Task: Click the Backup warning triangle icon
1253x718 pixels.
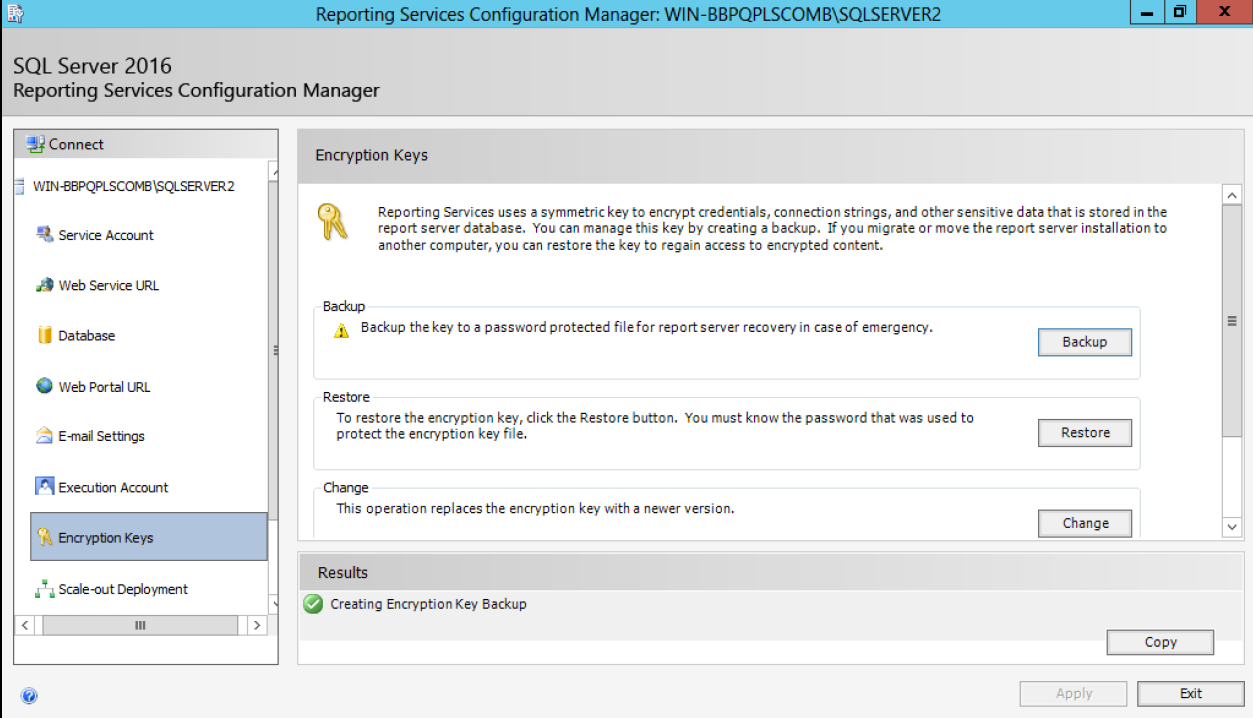Action: 342,331
